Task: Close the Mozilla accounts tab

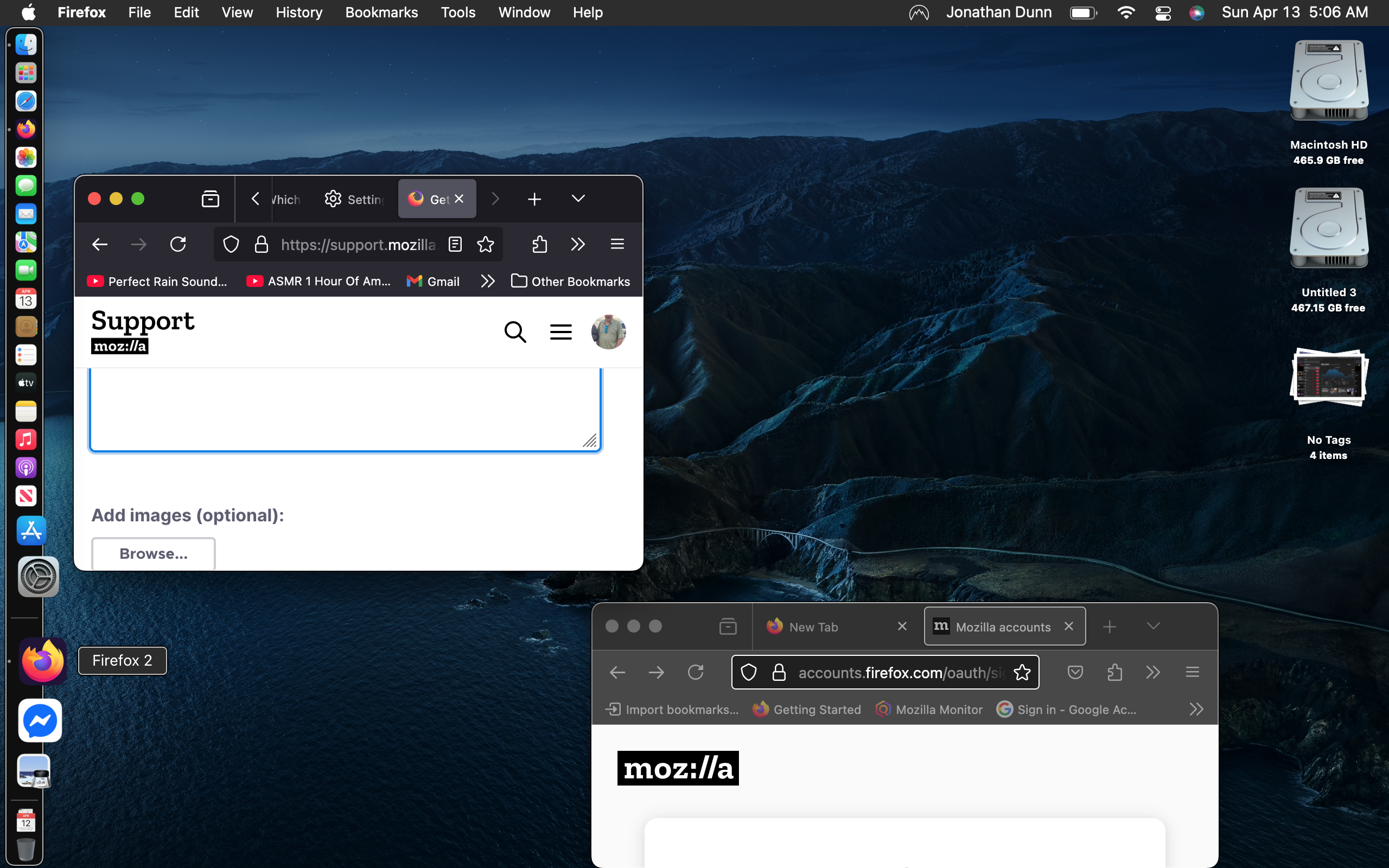Action: [1069, 626]
